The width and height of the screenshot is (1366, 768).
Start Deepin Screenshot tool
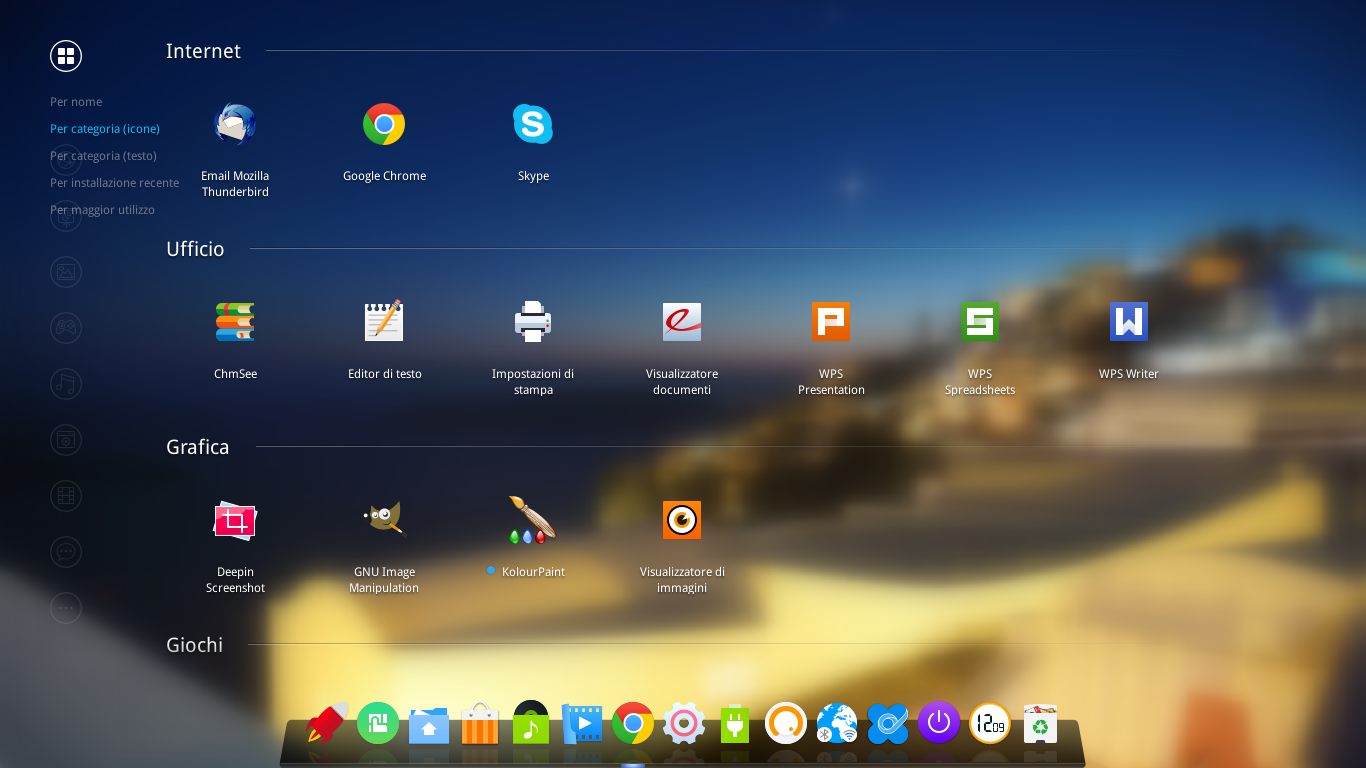[x=235, y=520]
